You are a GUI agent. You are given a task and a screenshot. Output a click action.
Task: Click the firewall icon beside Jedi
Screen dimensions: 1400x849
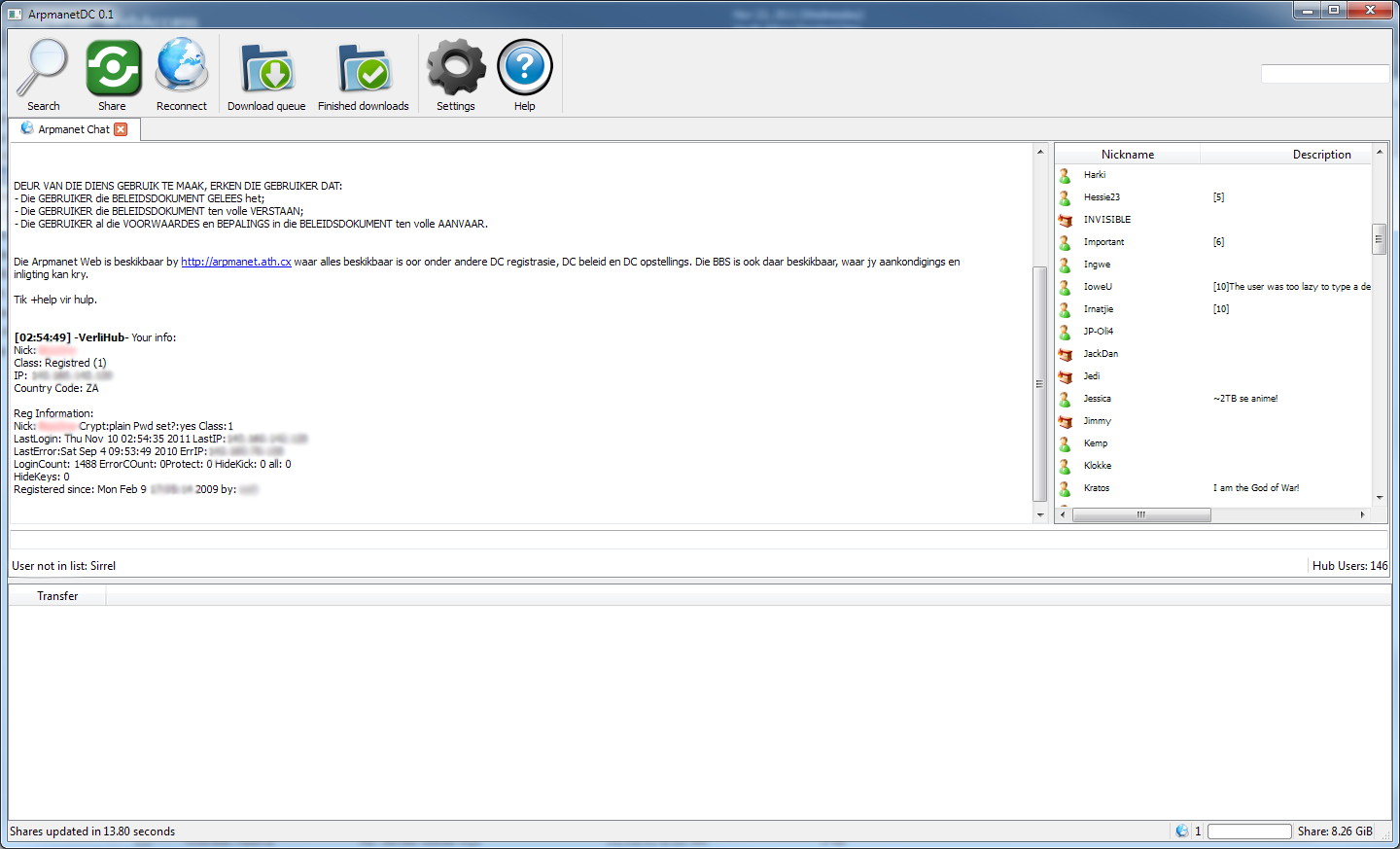point(1065,376)
